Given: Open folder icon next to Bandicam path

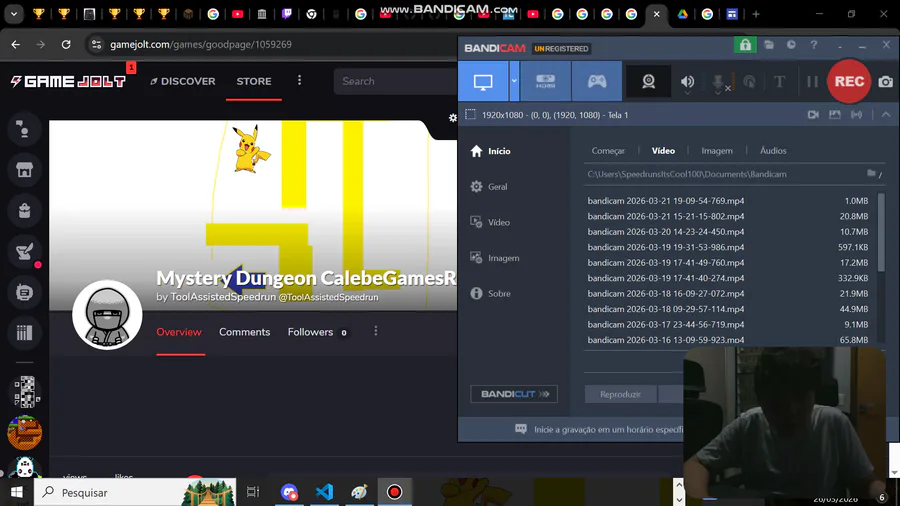Looking at the screenshot, I should (871, 173).
